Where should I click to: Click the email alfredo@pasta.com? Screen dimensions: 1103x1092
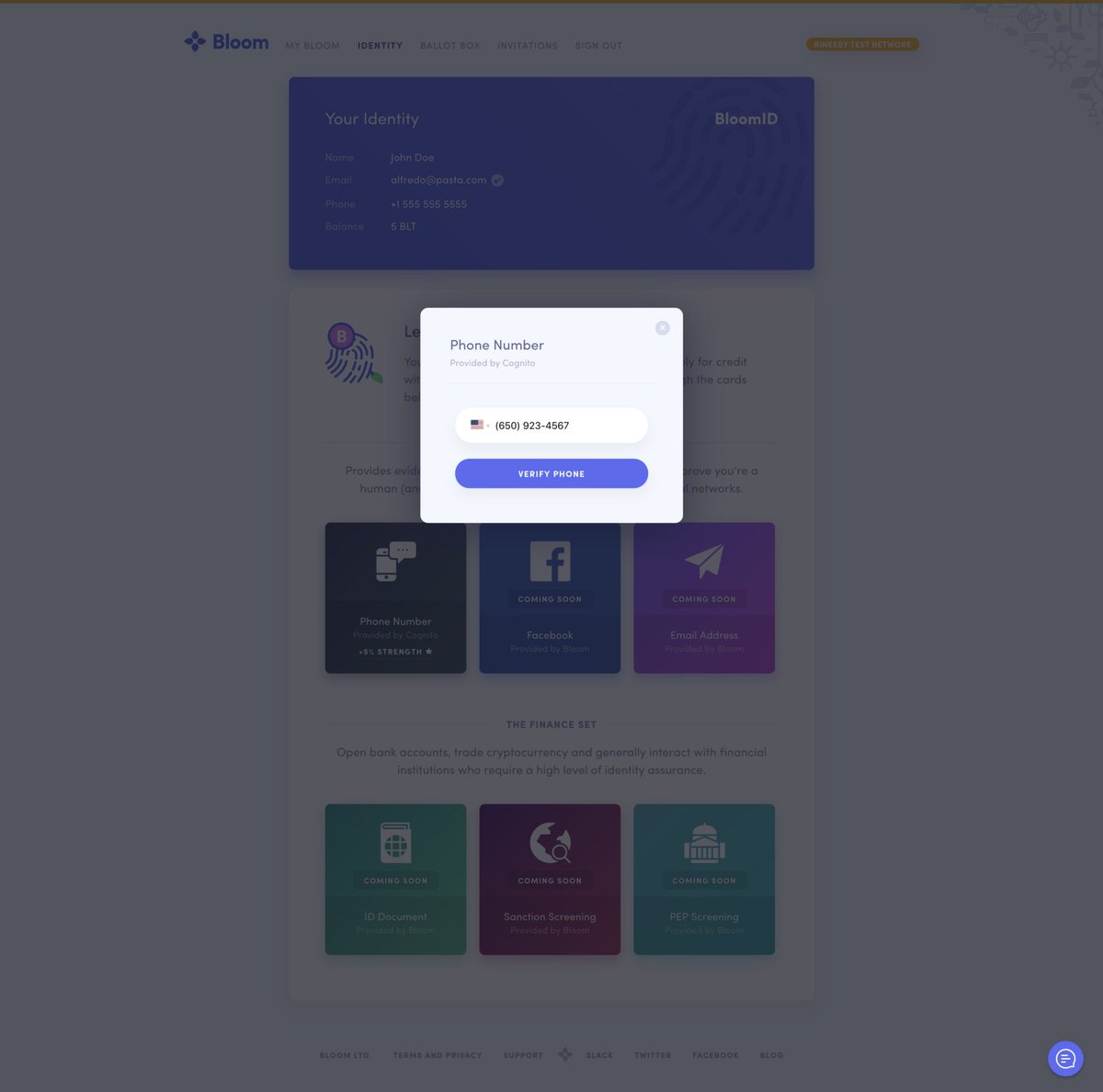pyautogui.click(x=438, y=180)
